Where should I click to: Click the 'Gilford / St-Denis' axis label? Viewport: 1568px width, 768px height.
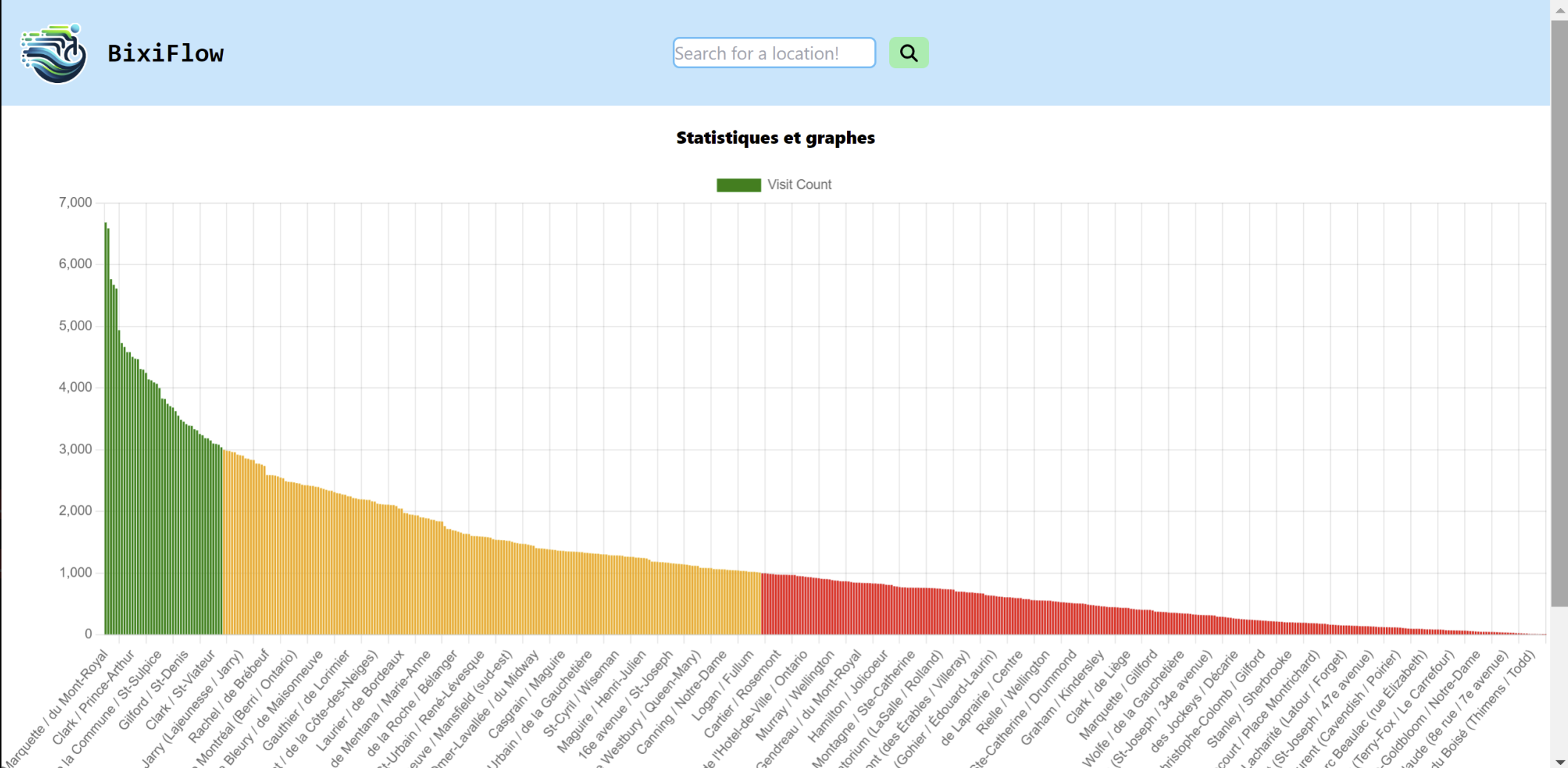pyautogui.click(x=154, y=689)
